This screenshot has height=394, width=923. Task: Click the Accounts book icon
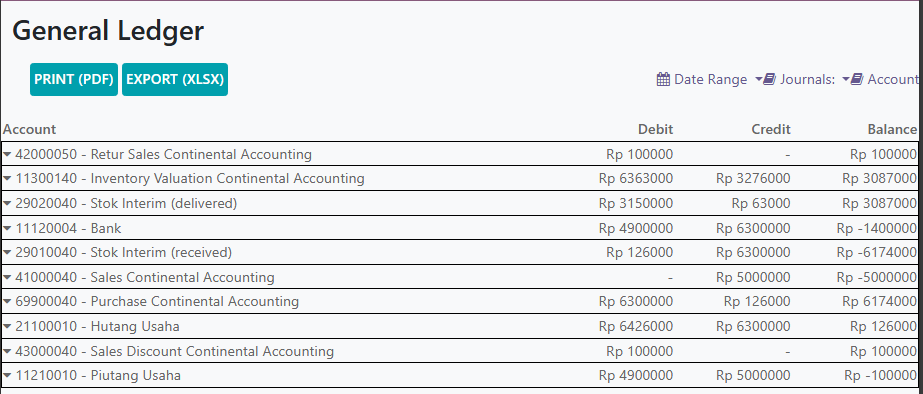(857, 79)
